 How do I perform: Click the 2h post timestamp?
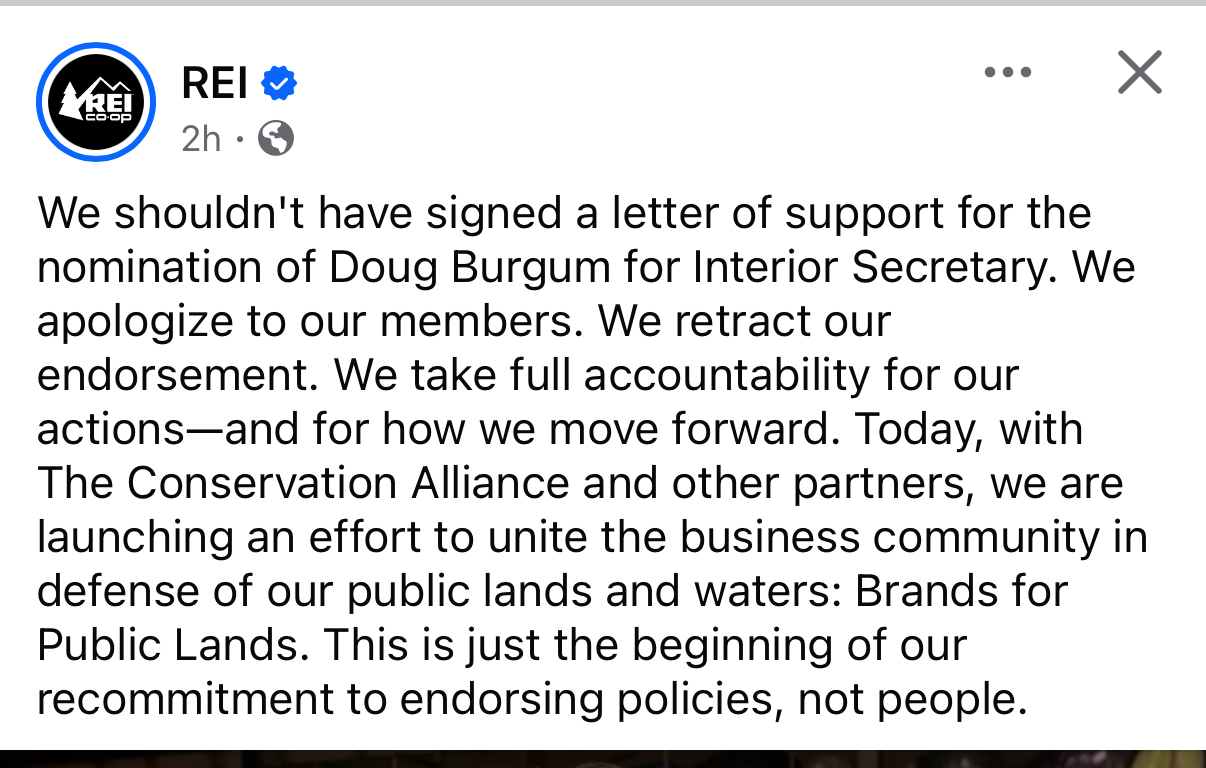(201, 139)
